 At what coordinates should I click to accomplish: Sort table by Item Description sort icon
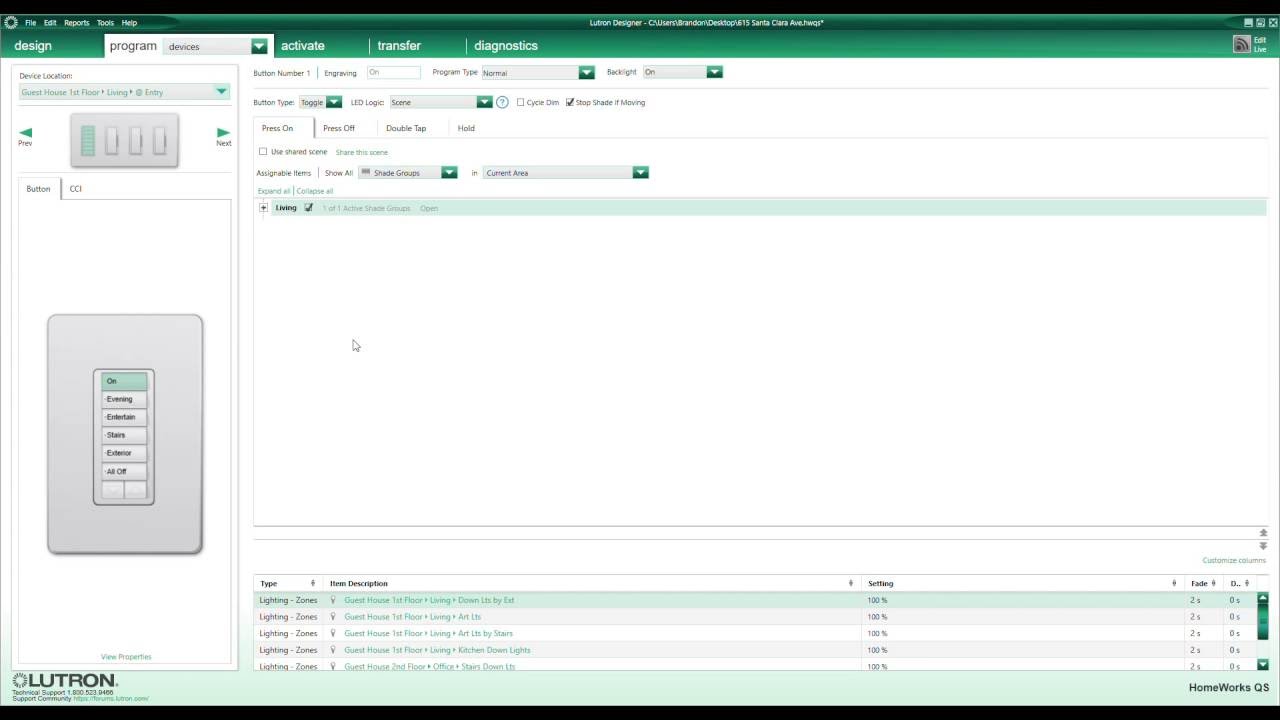pos(851,583)
